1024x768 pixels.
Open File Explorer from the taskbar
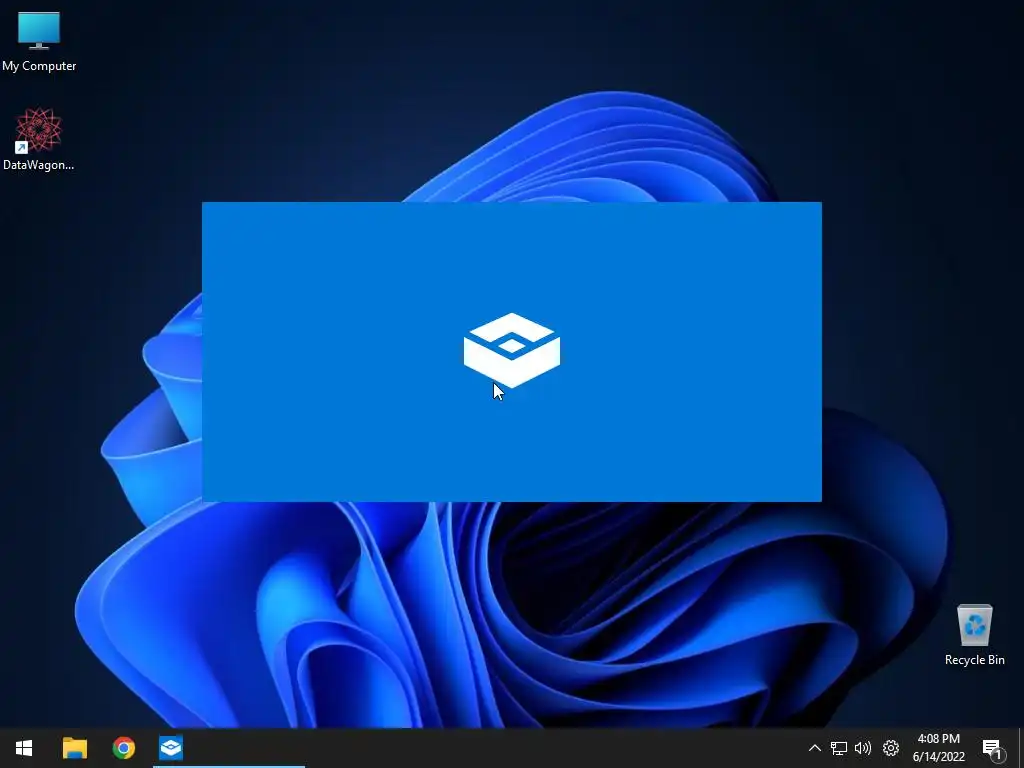pos(74,748)
